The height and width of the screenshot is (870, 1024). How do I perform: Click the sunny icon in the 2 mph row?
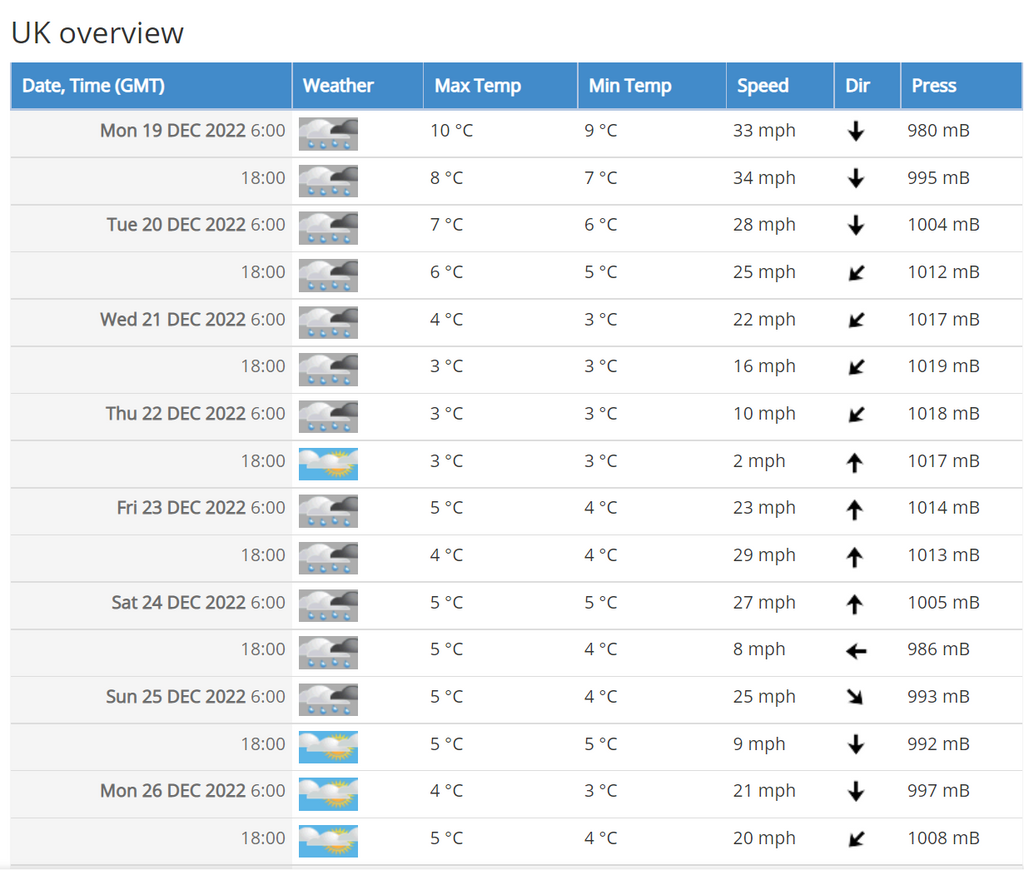point(328,464)
